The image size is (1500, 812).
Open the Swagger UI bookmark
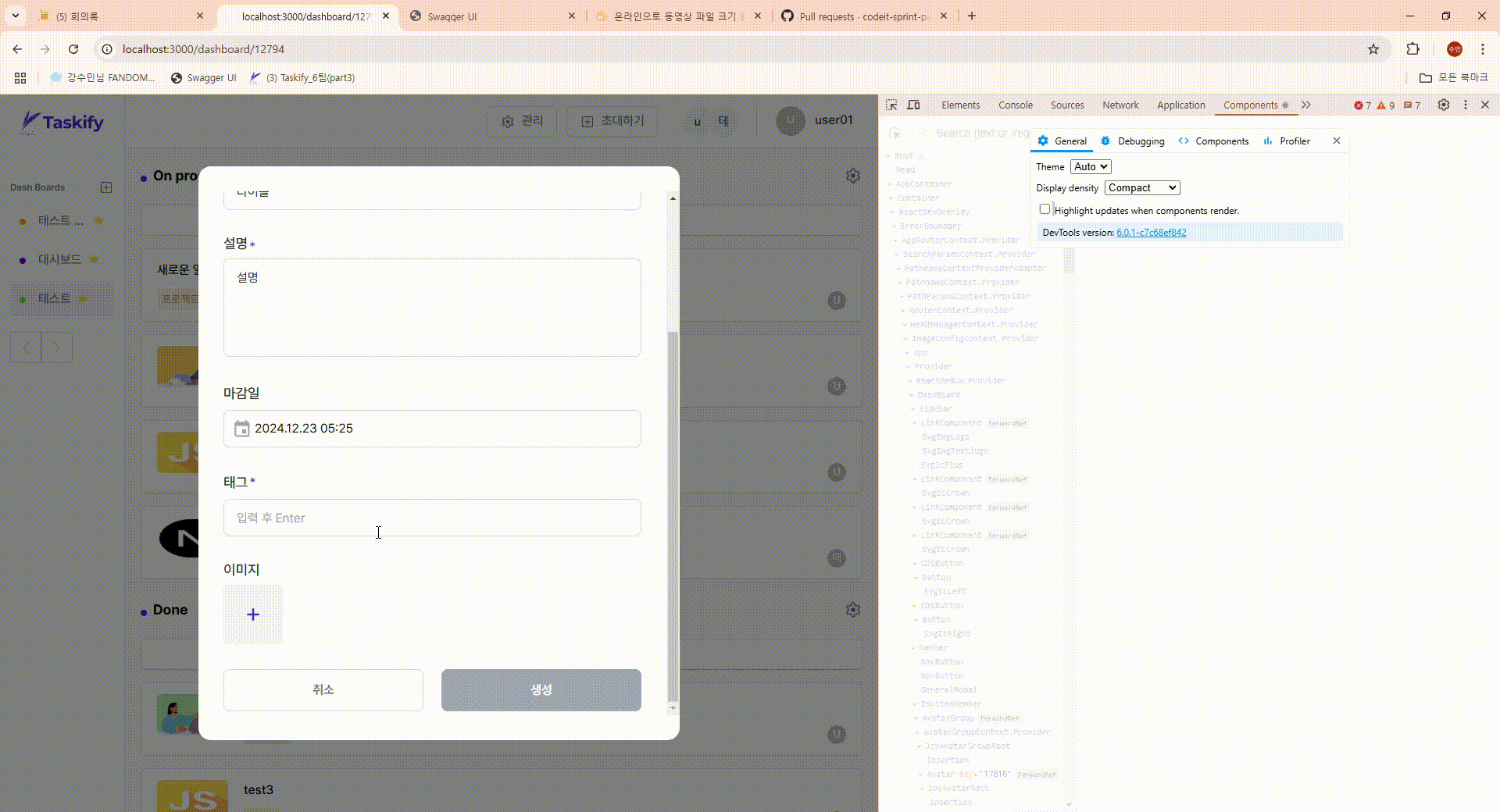(203, 78)
